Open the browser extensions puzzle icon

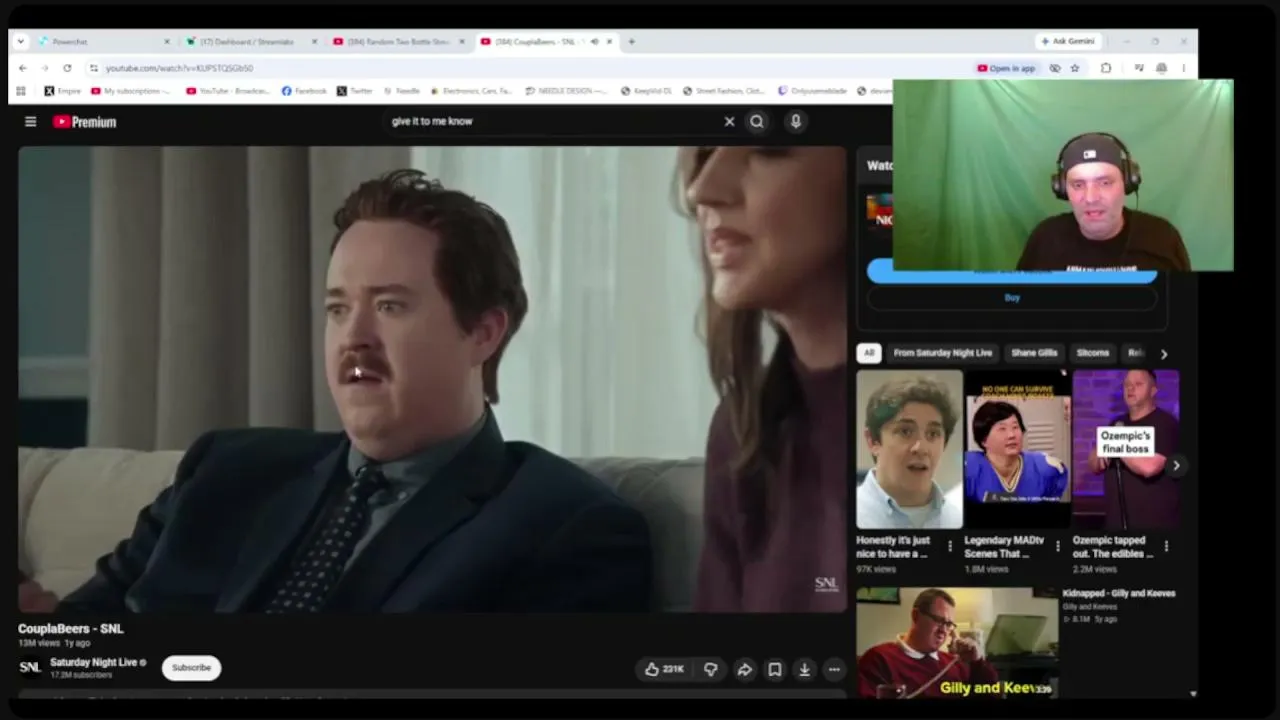tap(1106, 68)
